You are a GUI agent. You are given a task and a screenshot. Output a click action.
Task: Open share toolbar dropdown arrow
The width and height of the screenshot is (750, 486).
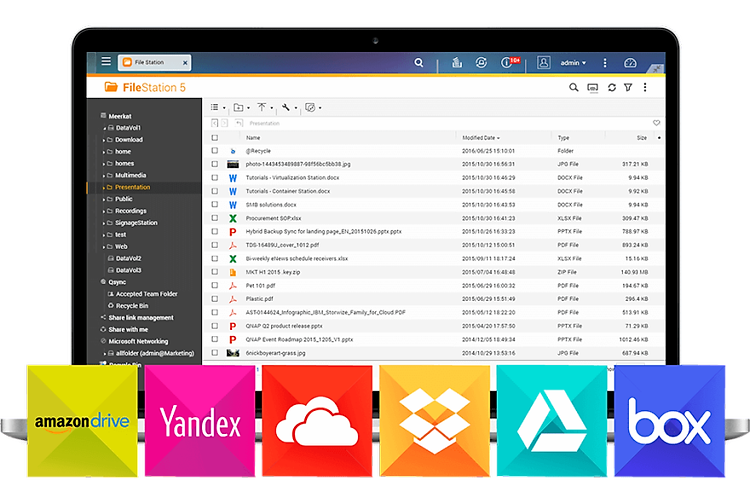point(320,108)
